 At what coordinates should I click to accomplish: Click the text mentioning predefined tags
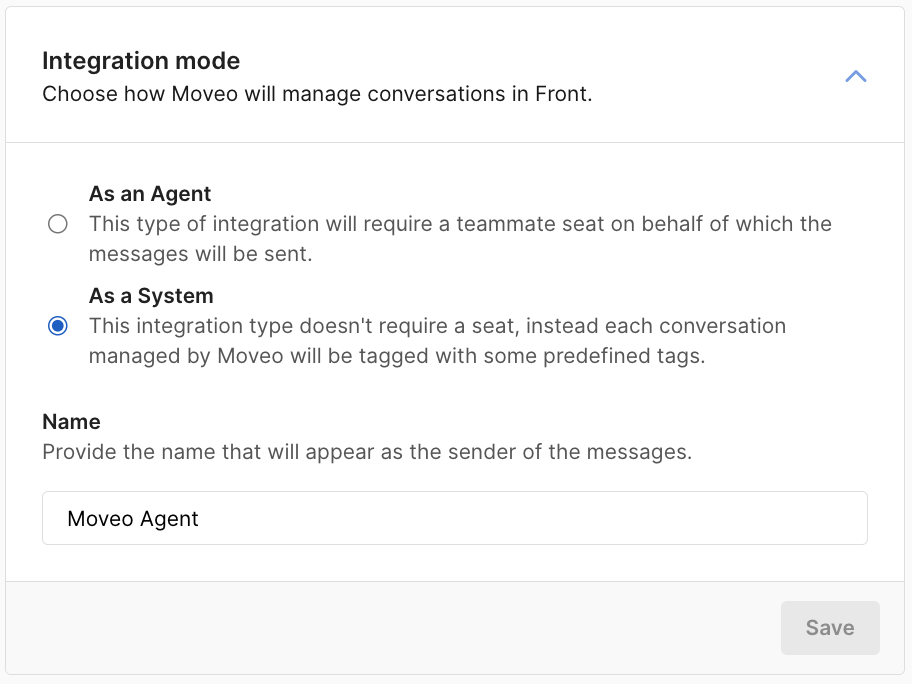coord(397,356)
